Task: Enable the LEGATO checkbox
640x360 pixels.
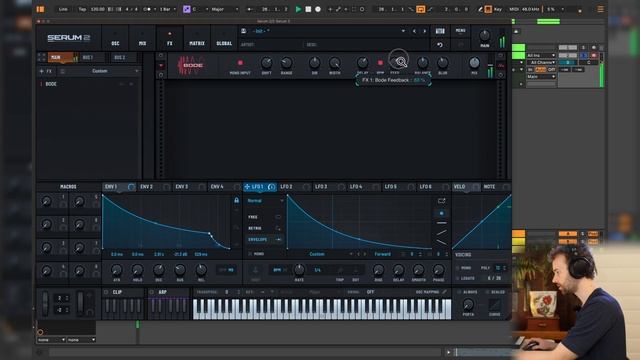Action: [x=458, y=278]
